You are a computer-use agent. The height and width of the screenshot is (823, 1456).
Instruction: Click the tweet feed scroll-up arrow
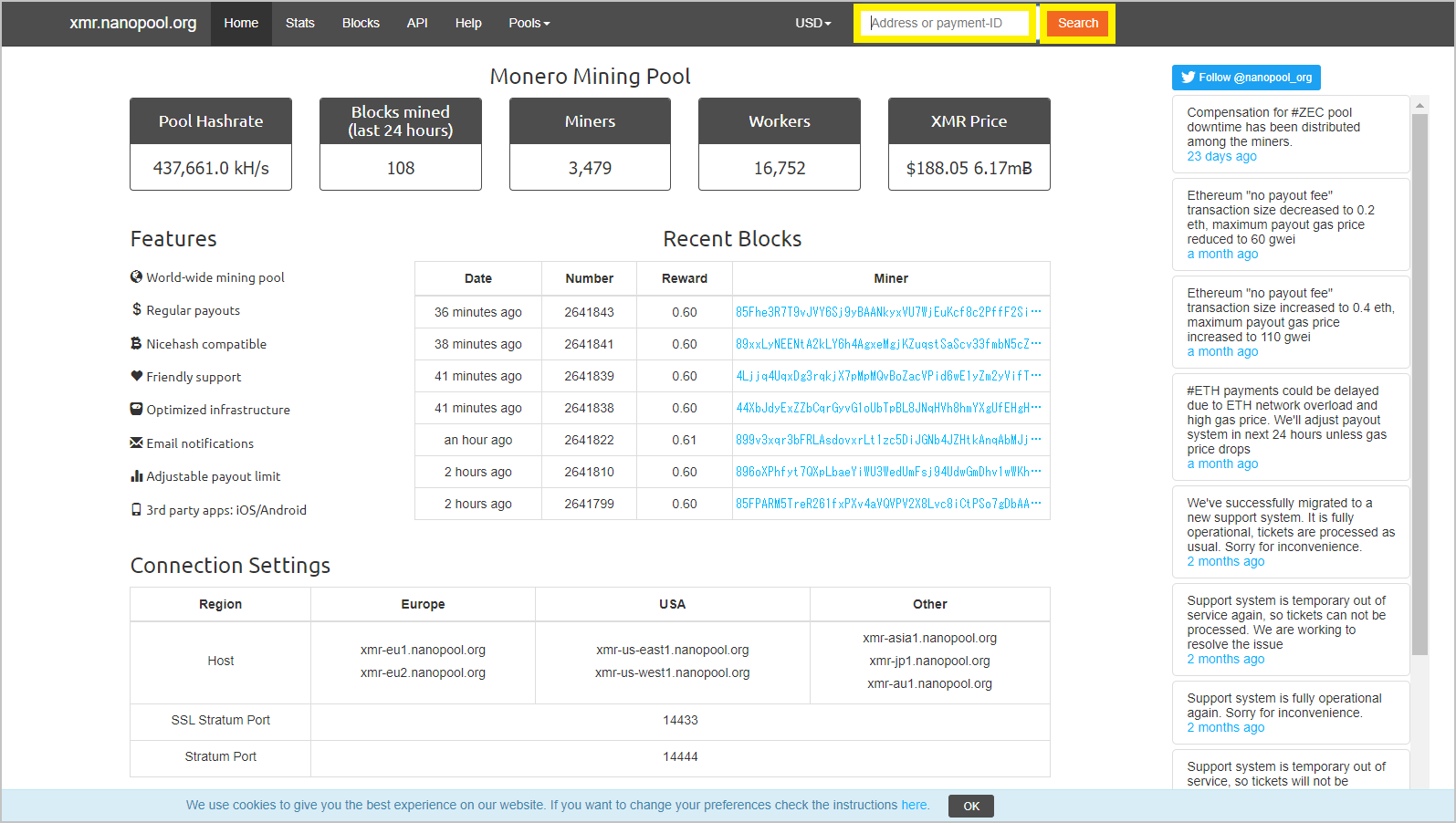(1419, 106)
